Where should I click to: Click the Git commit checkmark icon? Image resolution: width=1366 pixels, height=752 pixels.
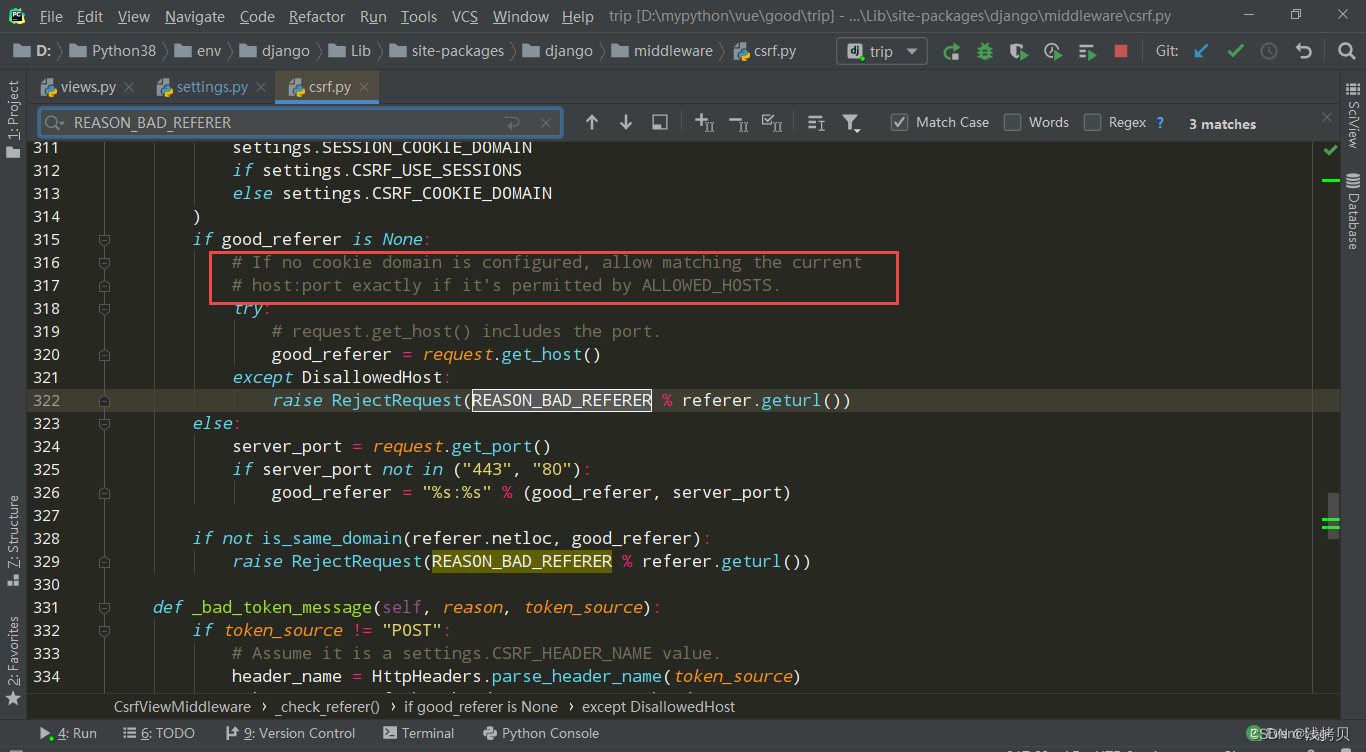1235,51
